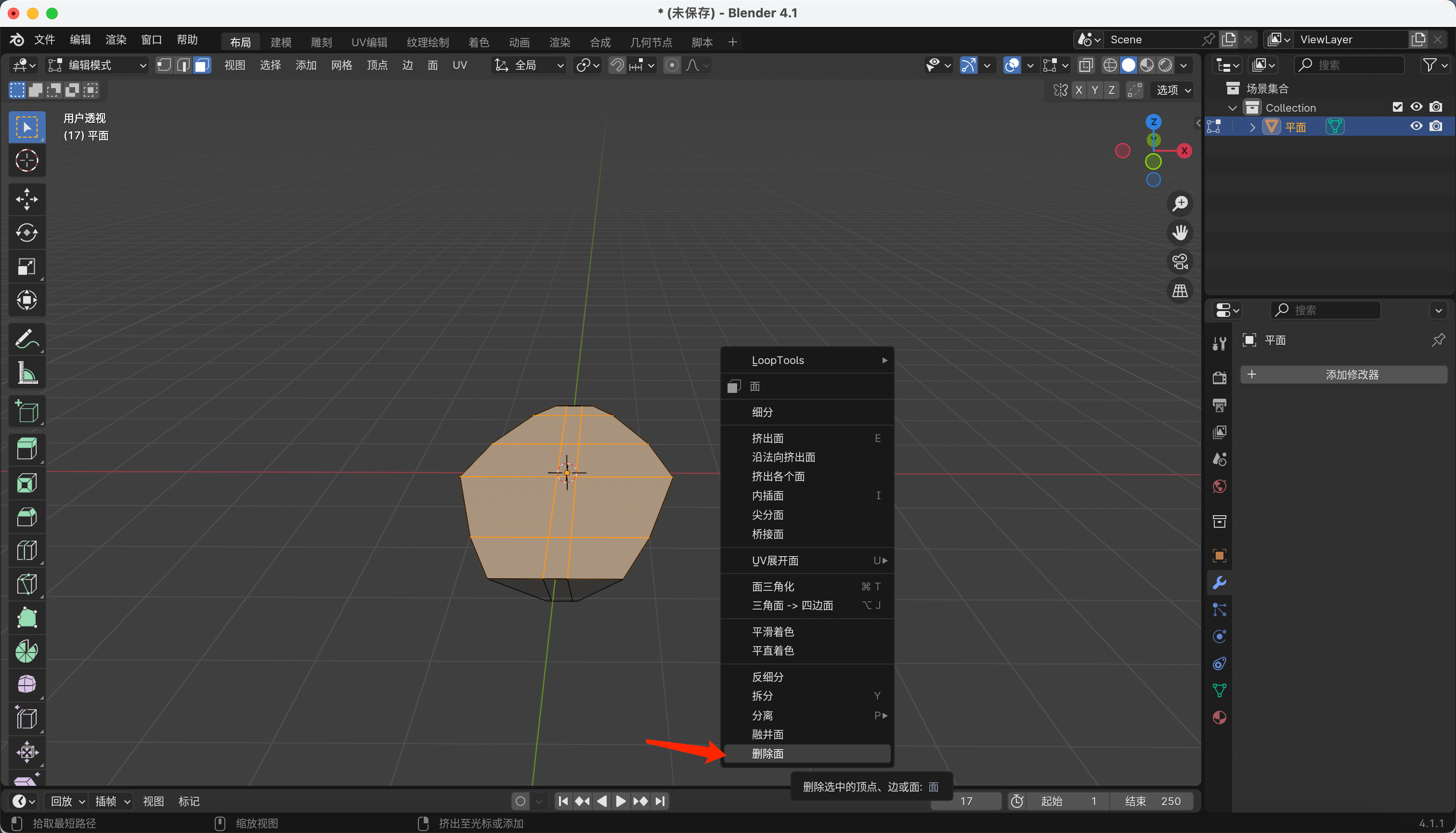Toggle the camera view button
The height and width of the screenshot is (833, 1456).
pyautogui.click(x=1180, y=261)
